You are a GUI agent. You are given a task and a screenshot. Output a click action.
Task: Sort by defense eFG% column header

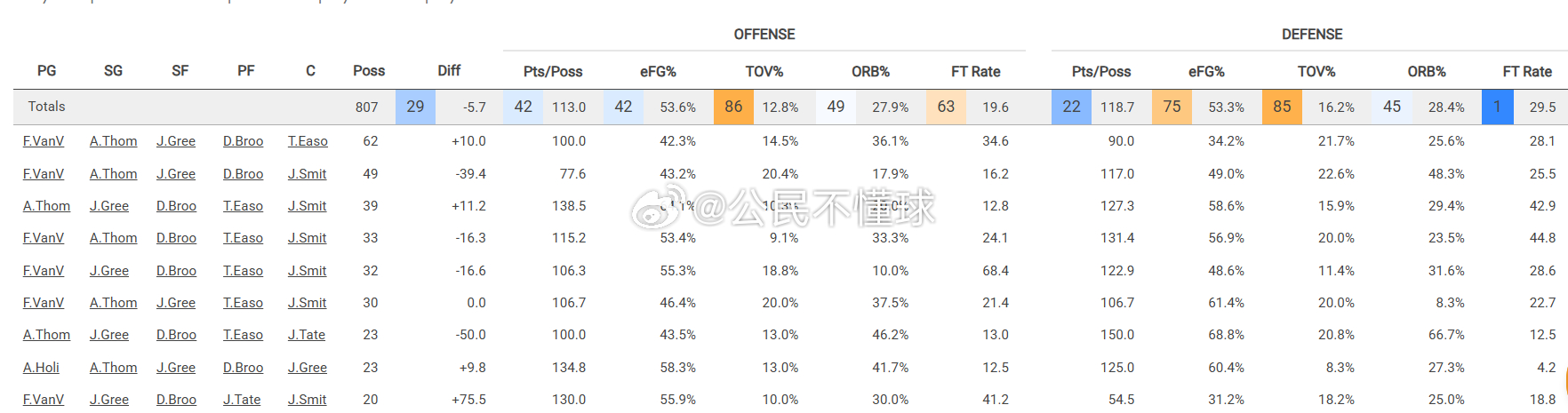(x=1206, y=72)
